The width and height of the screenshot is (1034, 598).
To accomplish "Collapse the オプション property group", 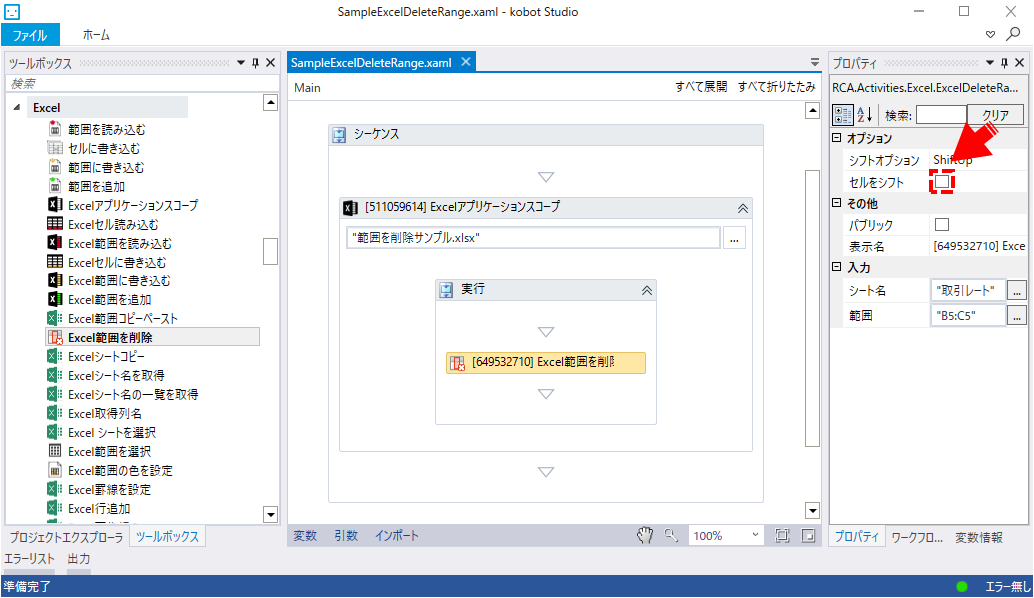I will coord(837,138).
